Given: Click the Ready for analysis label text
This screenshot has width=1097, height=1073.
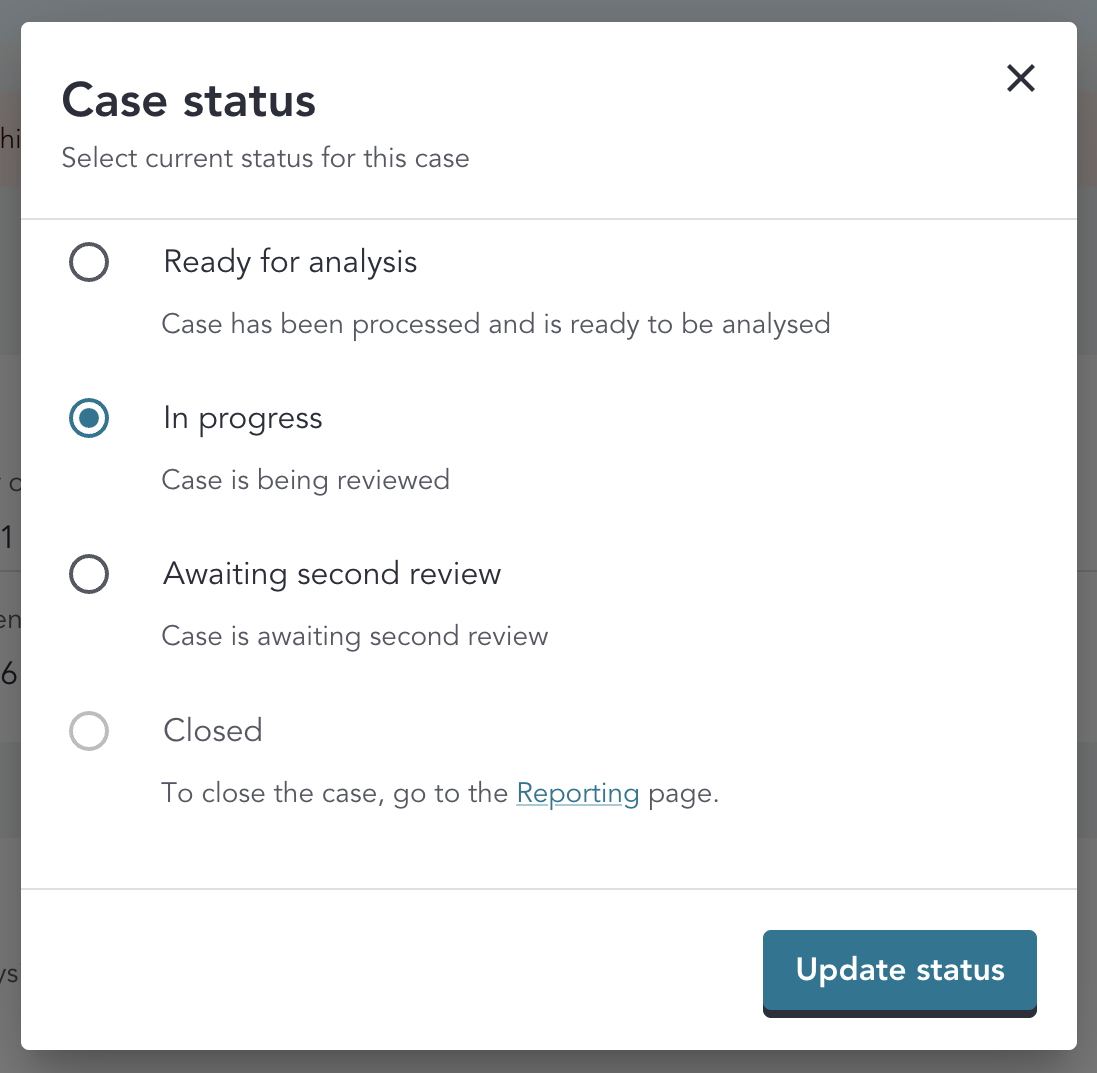Looking at the screenshot, I should (x=289, y=262).
